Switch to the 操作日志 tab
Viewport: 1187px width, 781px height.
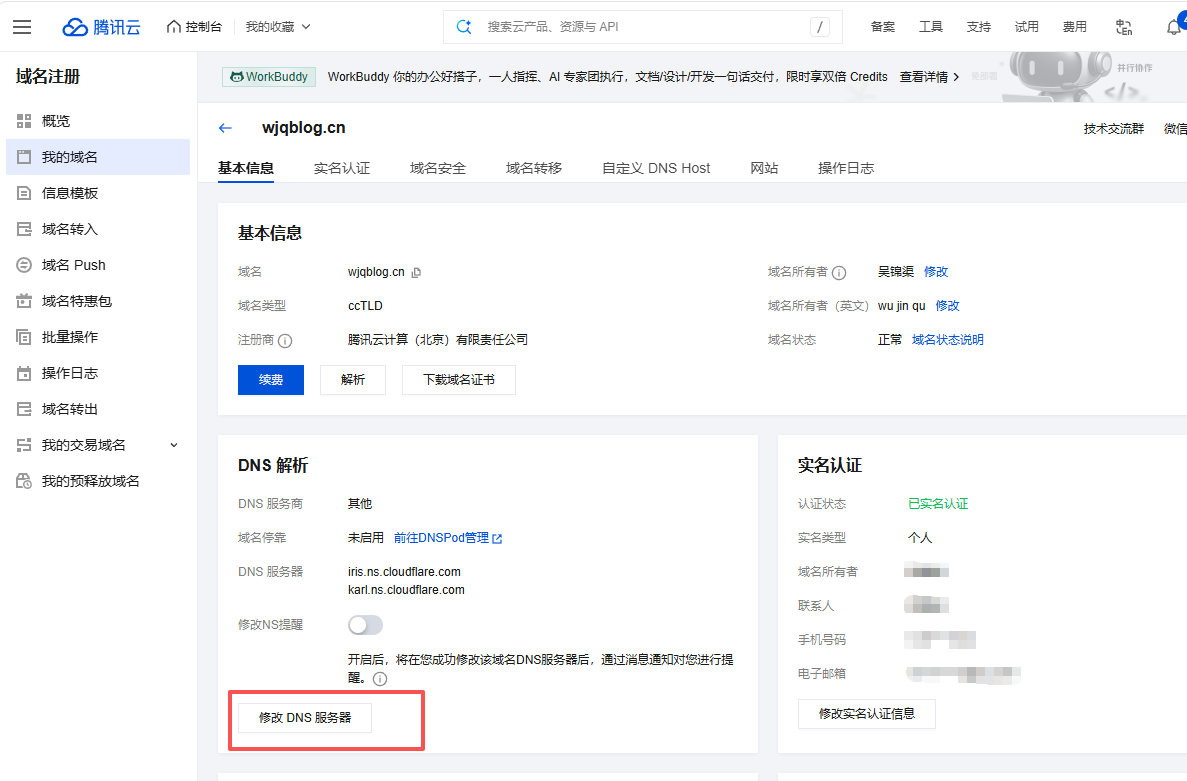click(x=846, y=168)
